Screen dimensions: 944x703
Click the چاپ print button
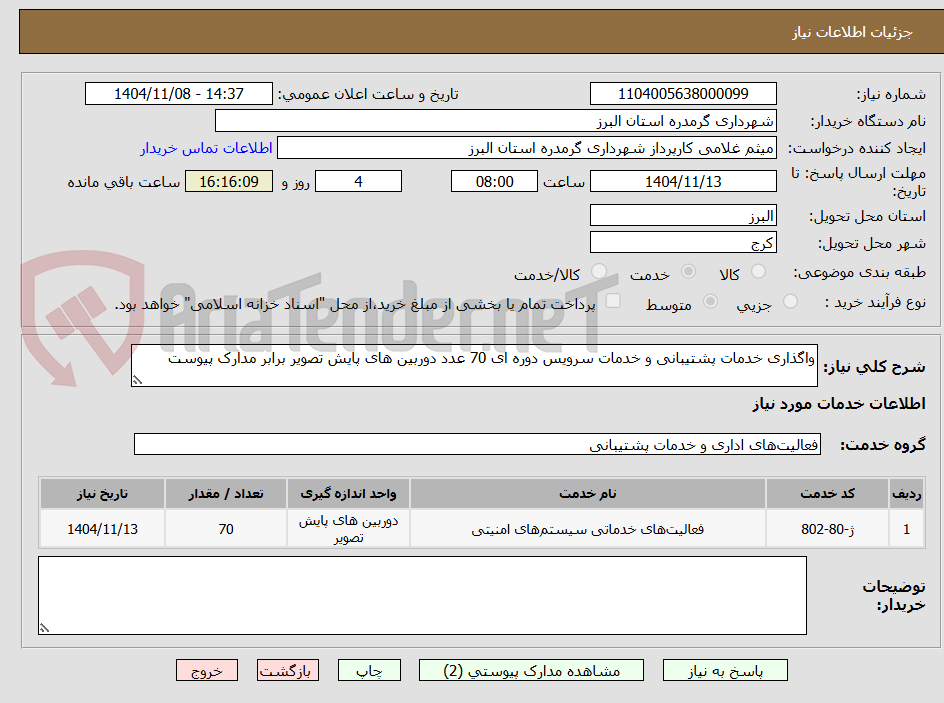370,670
